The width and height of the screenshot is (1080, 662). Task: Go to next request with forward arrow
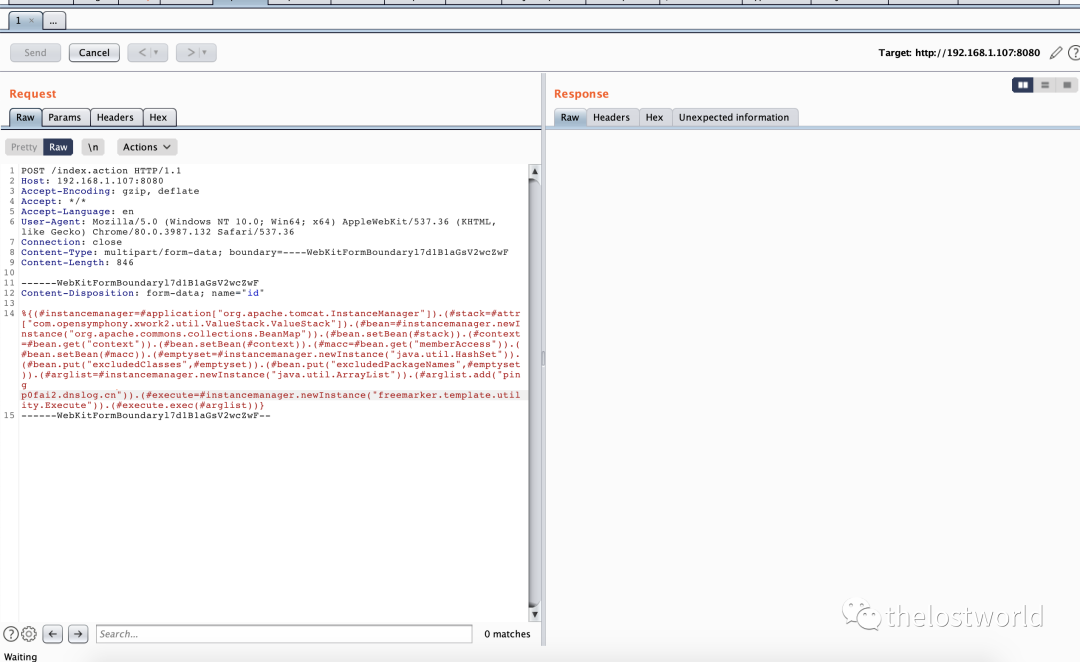point(191,52)
